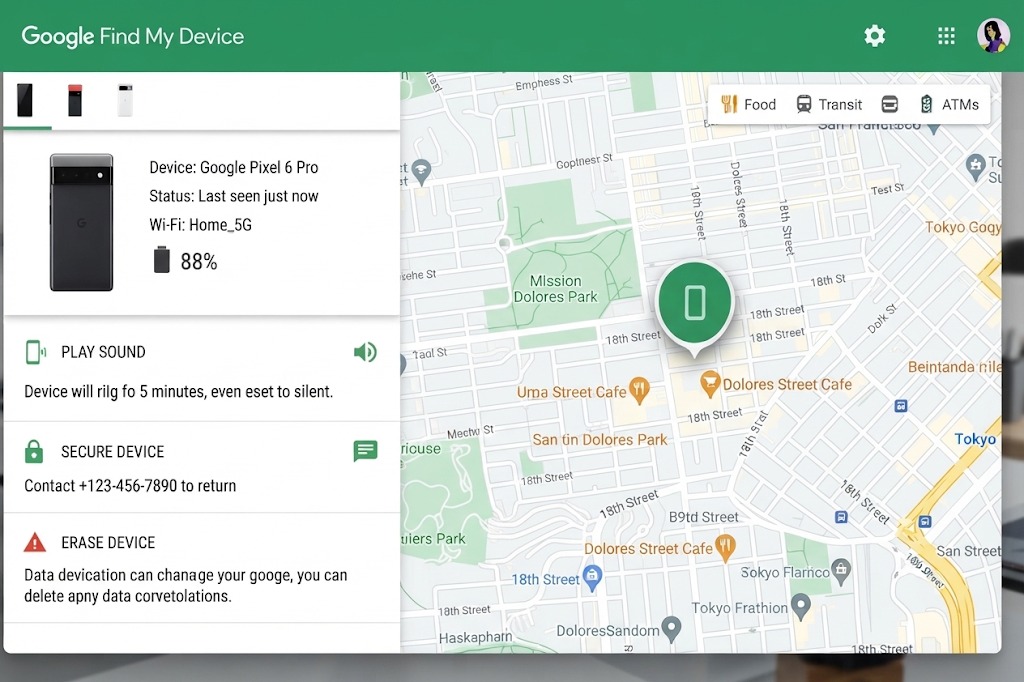Click San tin Dolores Park label
Viewport: 1024px width, 682px height.
[x=600, y=440]
